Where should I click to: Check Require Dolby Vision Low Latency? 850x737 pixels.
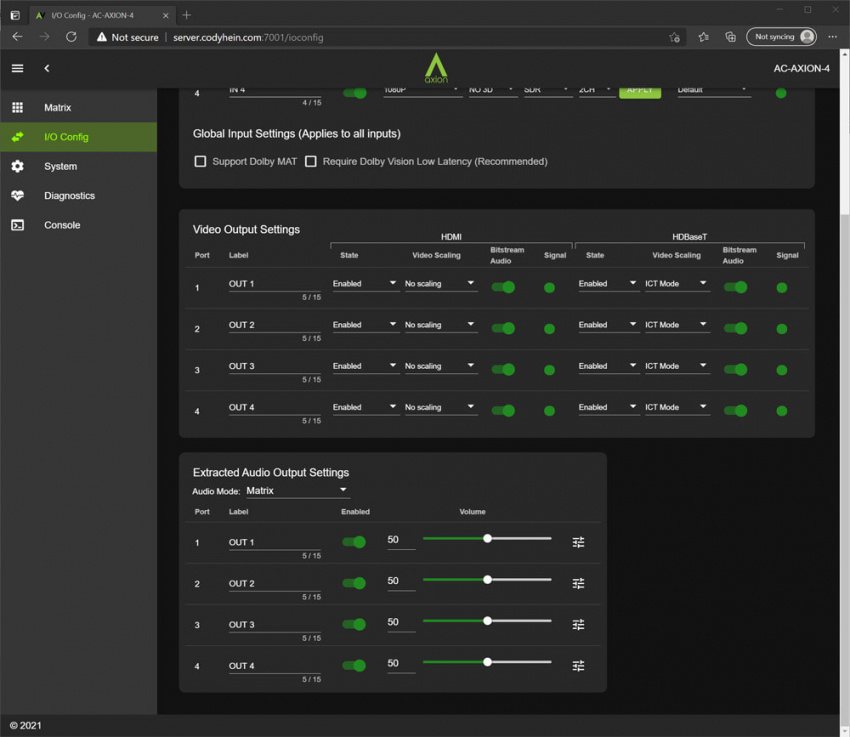pyautogui.click(x=311, y=161)
